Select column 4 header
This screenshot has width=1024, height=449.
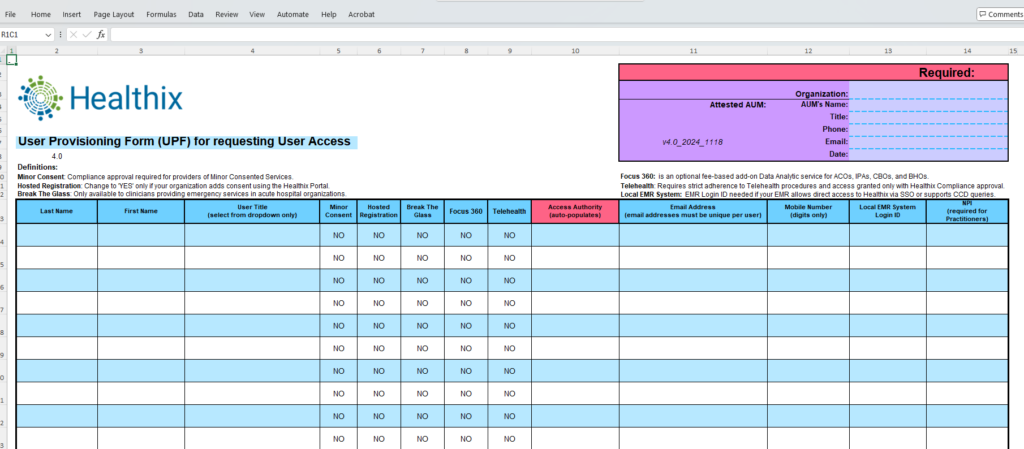point(252,50)
